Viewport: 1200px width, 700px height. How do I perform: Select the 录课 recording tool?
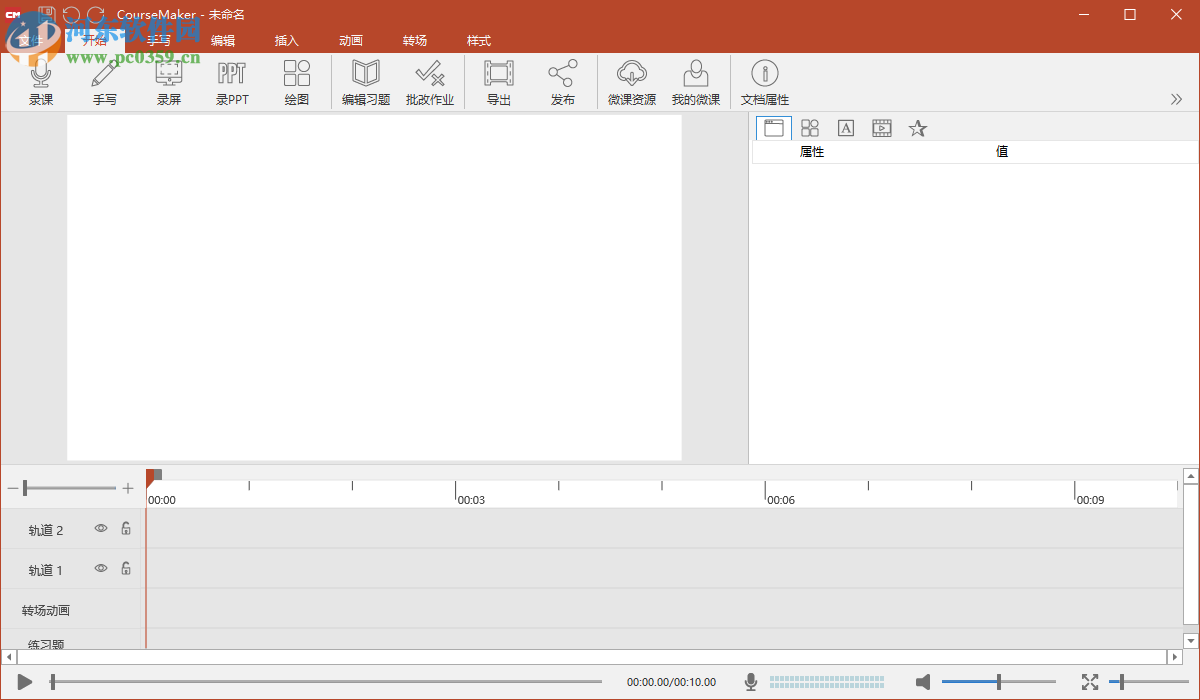click(x=41, y=80)
